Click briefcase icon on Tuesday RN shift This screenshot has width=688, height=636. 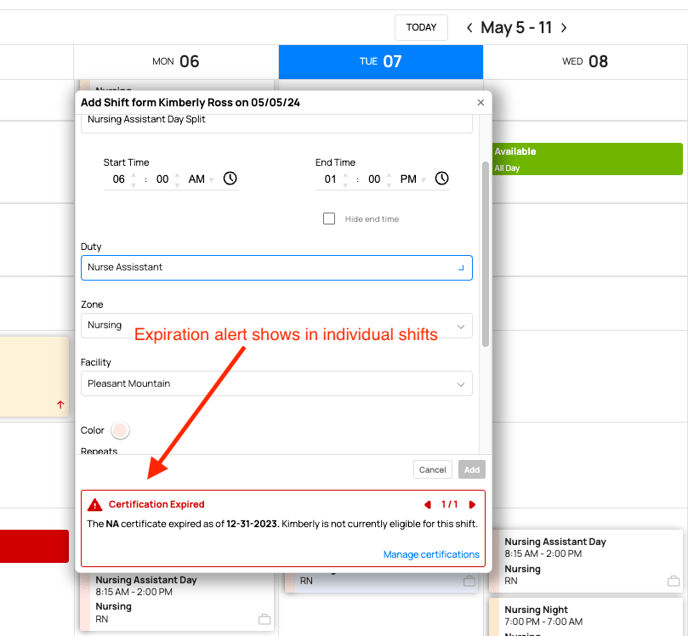tap(469, 581)
